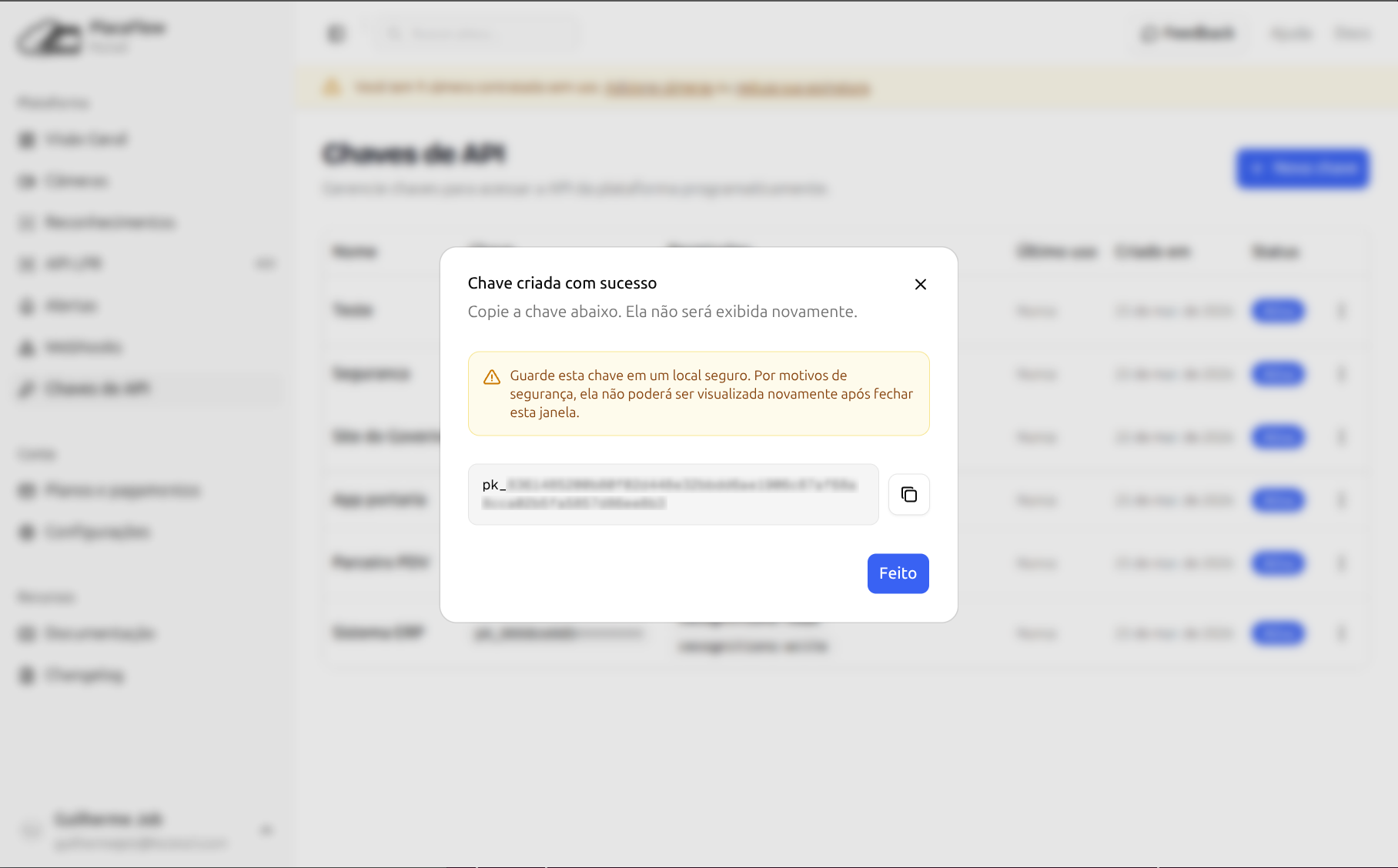Viewport: 1398px width, 868px height.
Task: Click the Alertas bell icon in the sidebar
Action: (27, 306)
